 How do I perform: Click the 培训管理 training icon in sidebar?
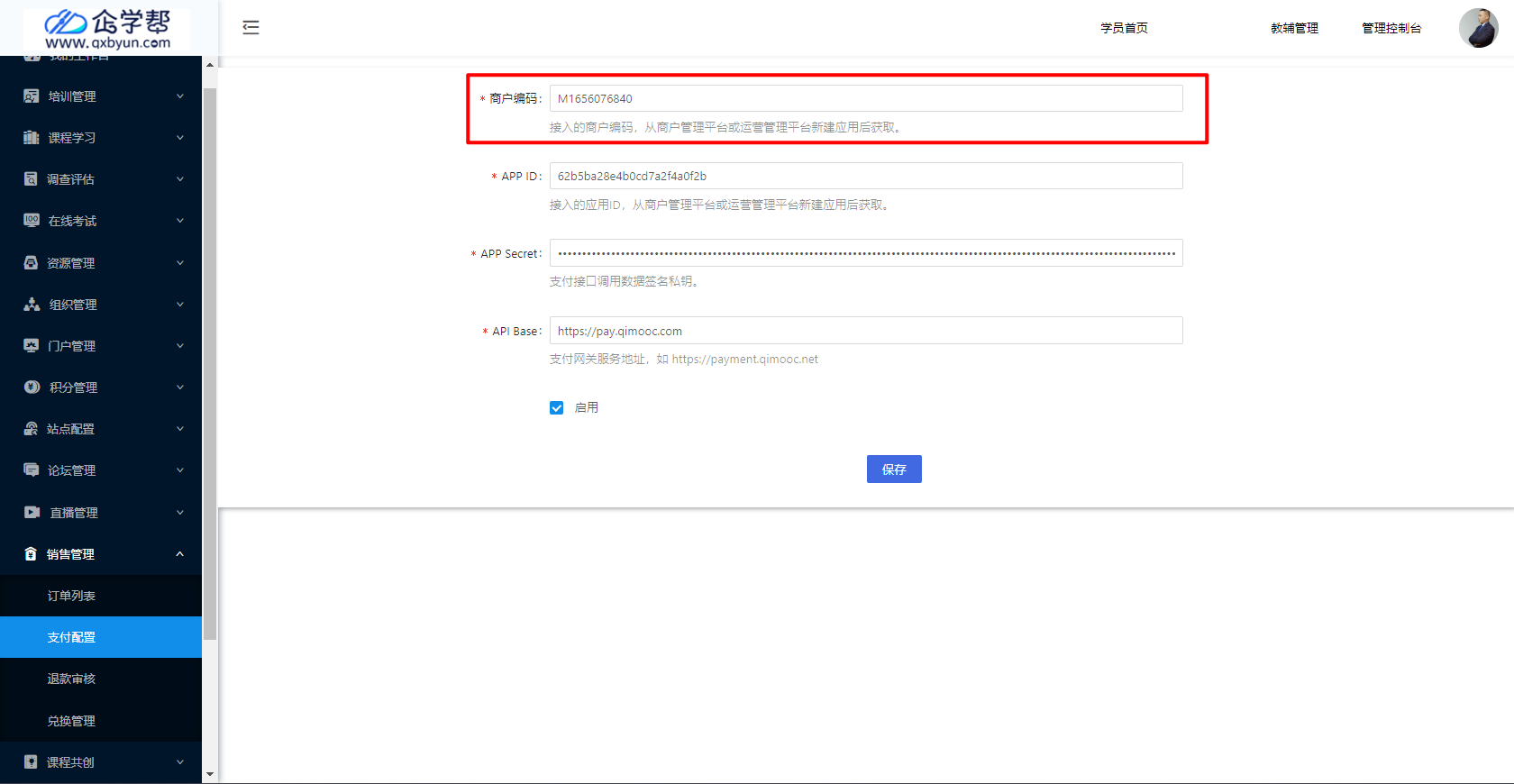(x=32, y=96)
